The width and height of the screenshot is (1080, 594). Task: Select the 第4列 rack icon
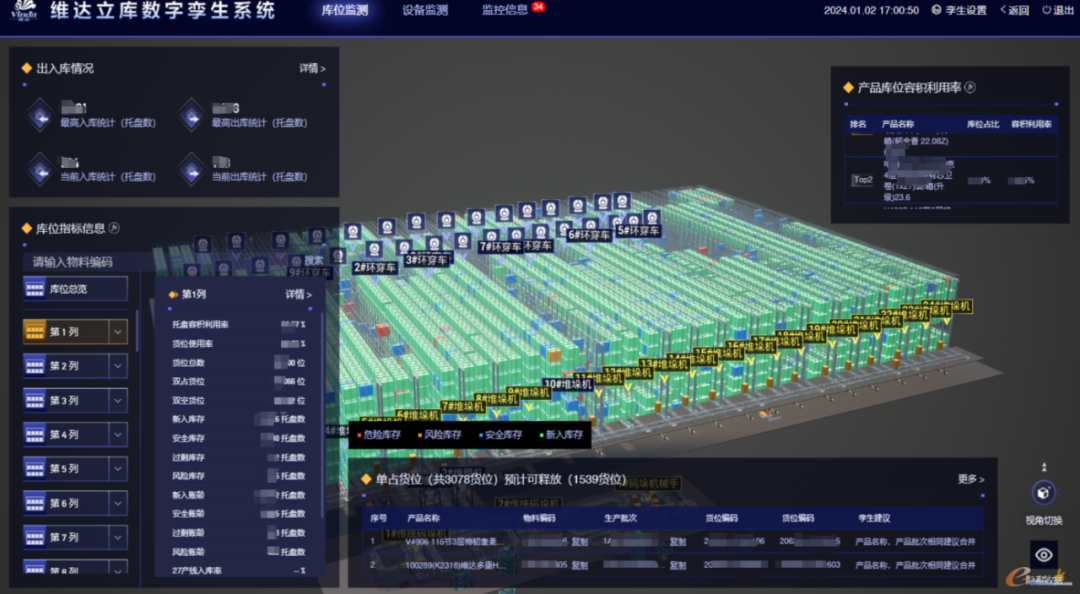coord(34,435)
